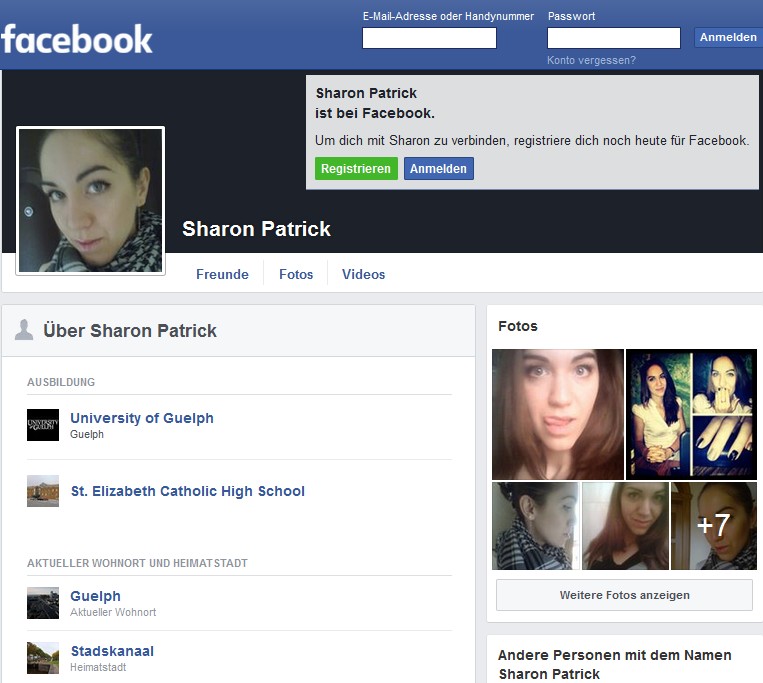Click the Über Sharon Patrick heading
Screen dimensions: 763x683
tap(129, 331)
